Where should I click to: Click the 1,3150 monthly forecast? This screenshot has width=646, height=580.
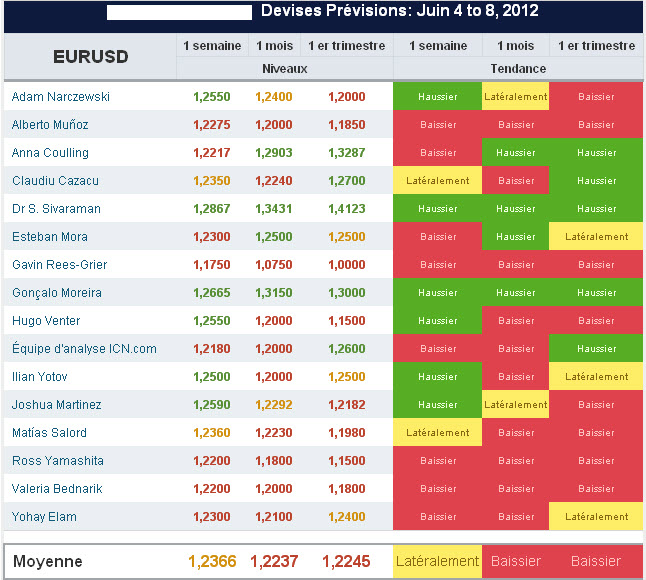(x=274, y=293)
